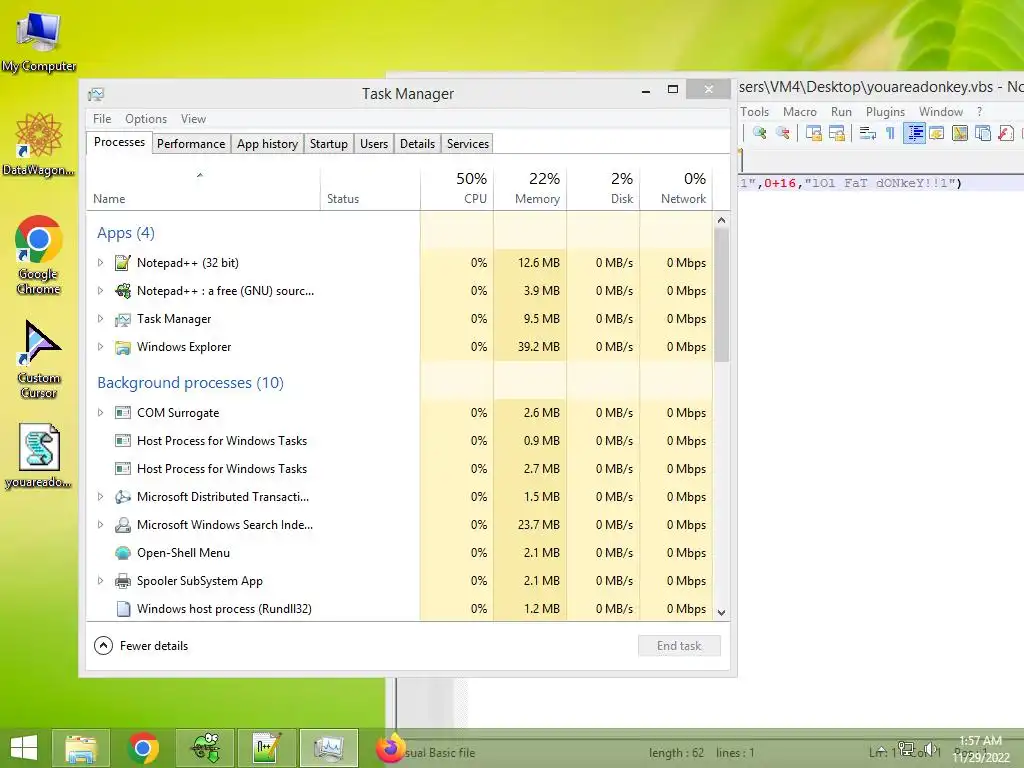Open DataWagon desktop shortcut
1024x768 pixels.
39,144
